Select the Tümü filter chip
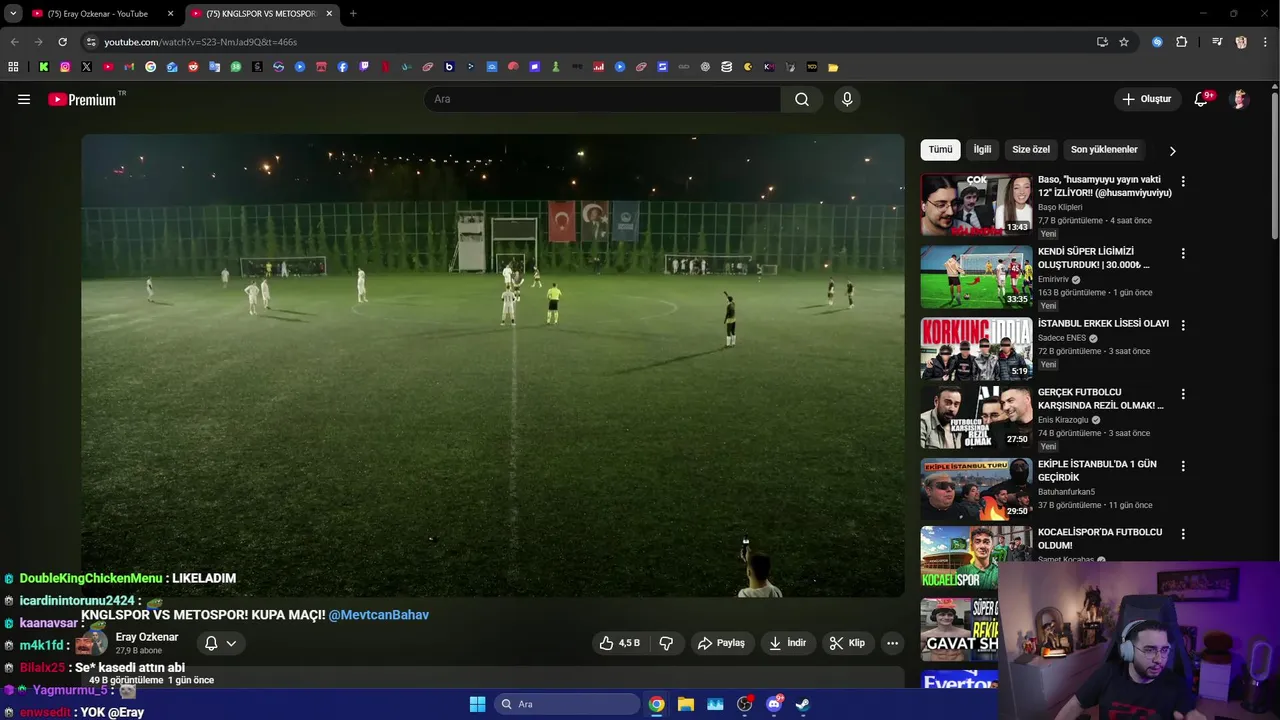1280x720 pixels. coord(940,150)
